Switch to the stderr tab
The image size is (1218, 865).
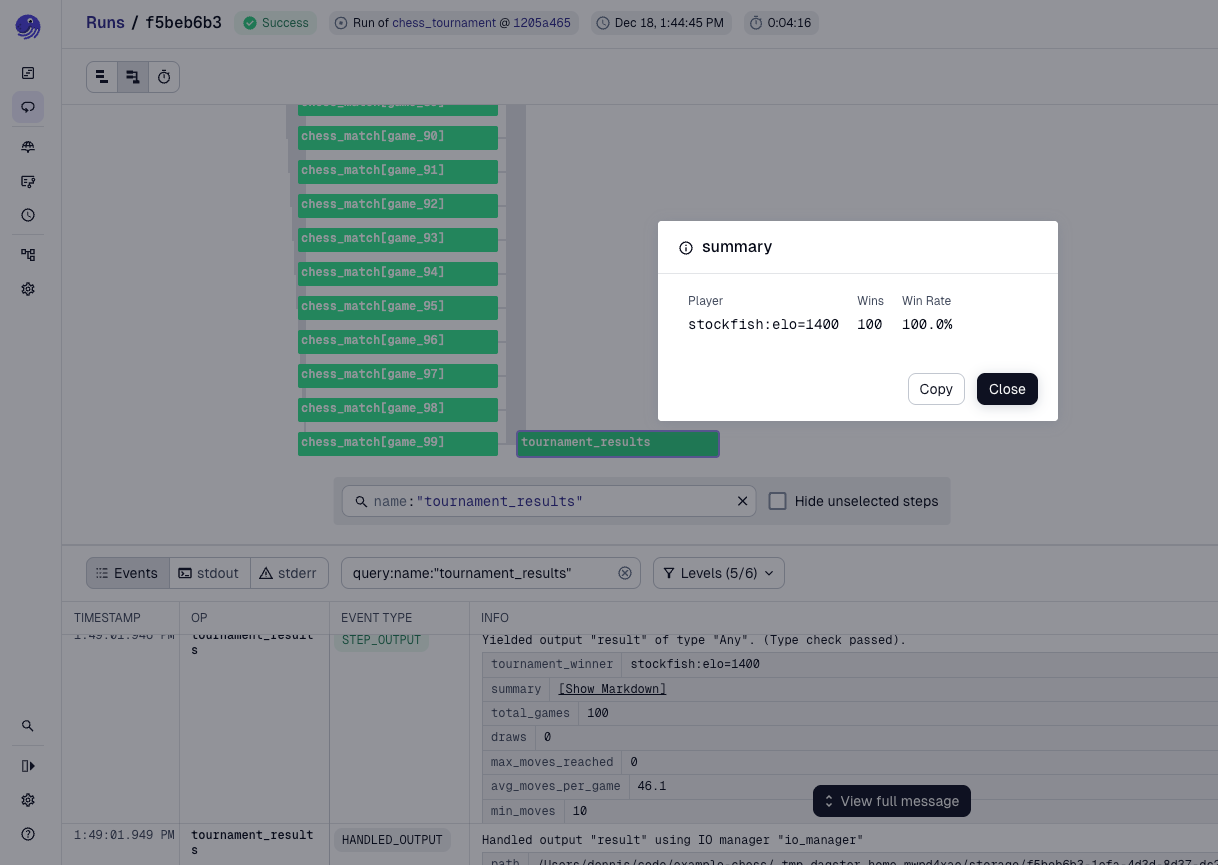[288, 573]
